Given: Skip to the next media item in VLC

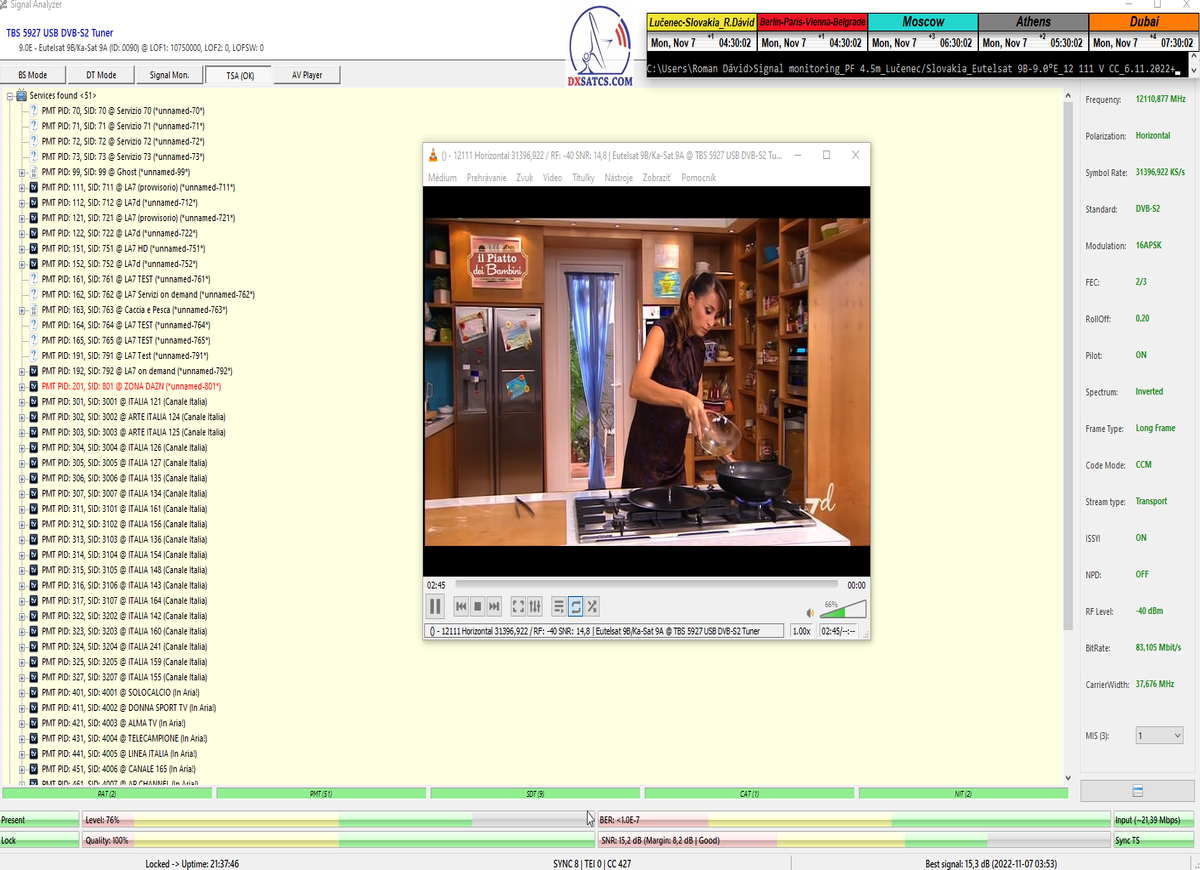Looking at the screenshot, I should click(x=494, y=606).
